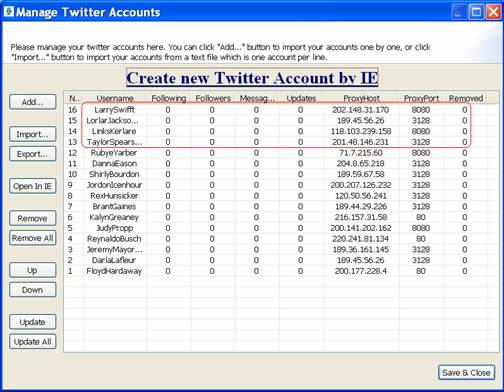504x392 pixels.
Task: Select the RexHunsicker username
Action: point(114,196)
